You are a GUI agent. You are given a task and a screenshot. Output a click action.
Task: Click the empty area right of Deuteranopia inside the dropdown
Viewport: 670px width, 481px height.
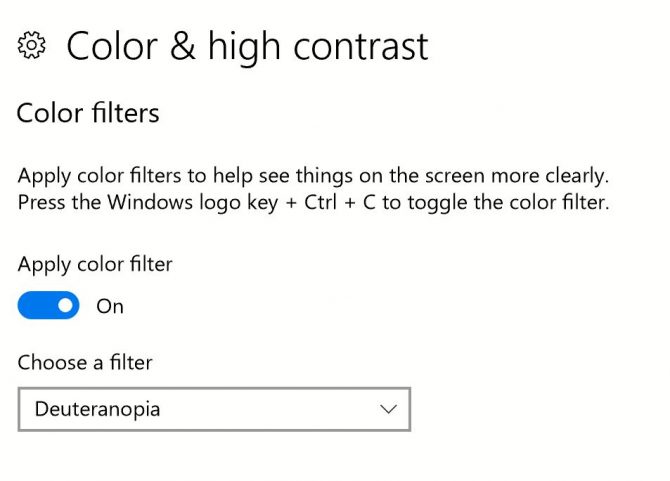(x=270, y=409)
